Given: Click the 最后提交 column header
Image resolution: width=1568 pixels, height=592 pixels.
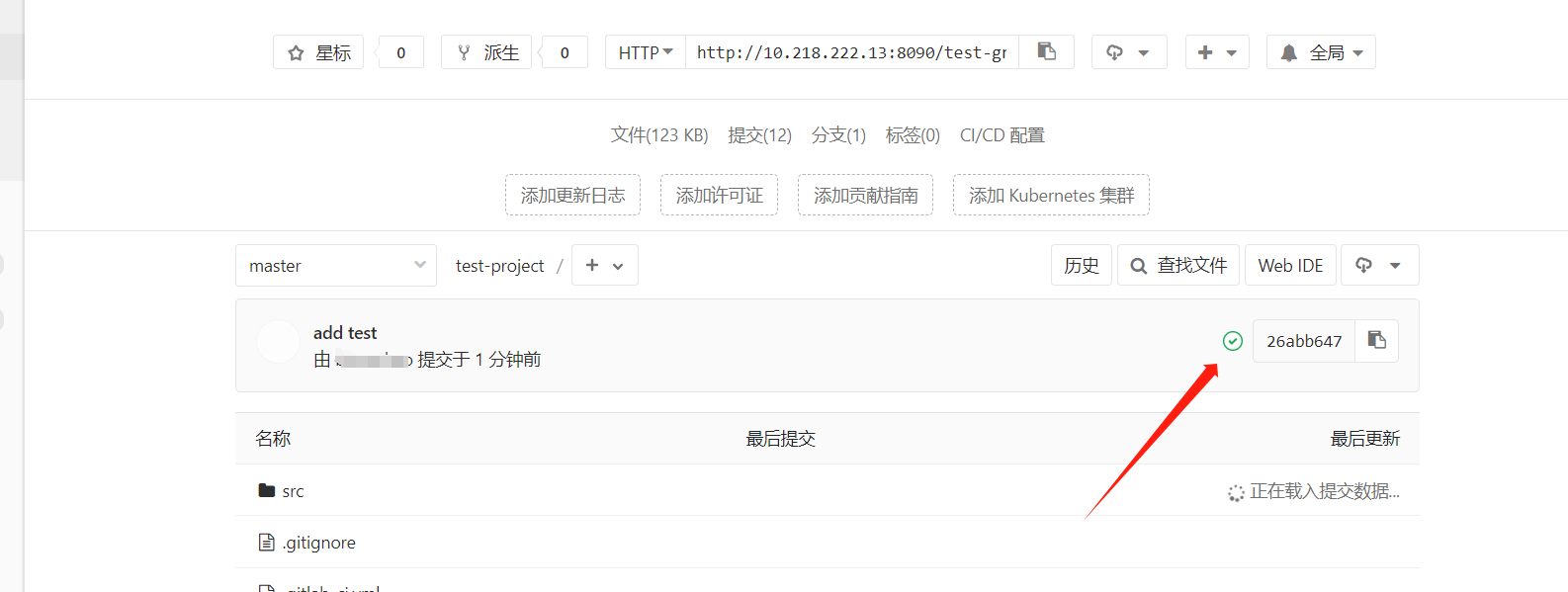Looking at the screenshot, I should (781, 439).
